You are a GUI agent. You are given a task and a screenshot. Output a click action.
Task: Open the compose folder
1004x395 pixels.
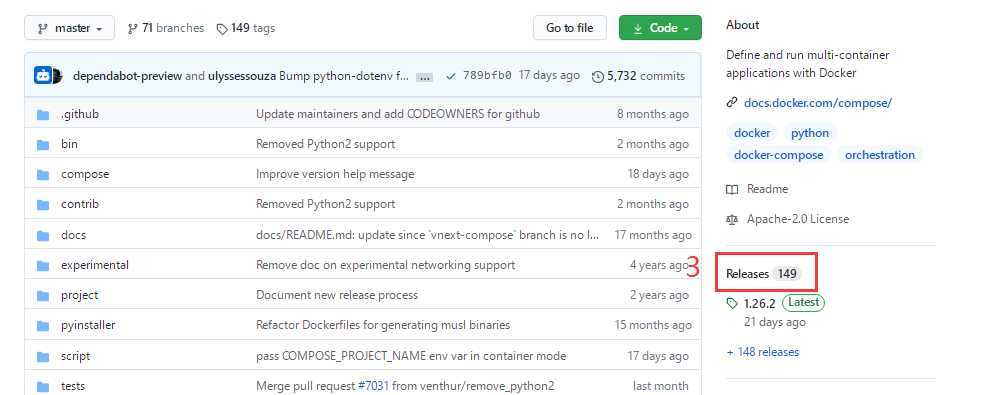tap(85, 174)
